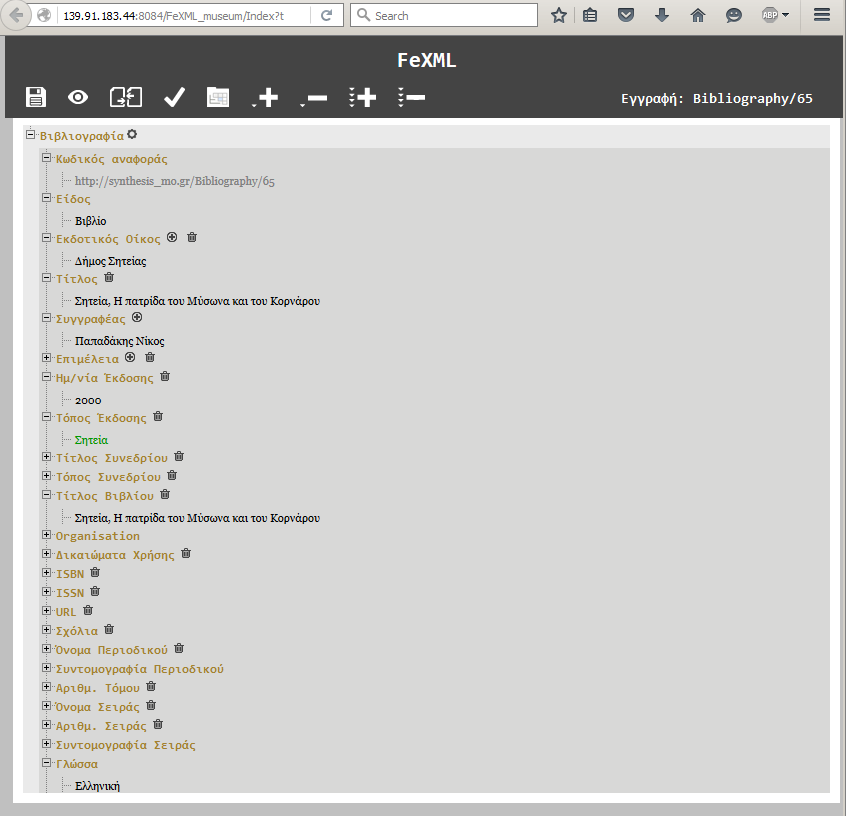
Task: Click the author value Παπαδάκης Νίκος
Action: point(120,341)
